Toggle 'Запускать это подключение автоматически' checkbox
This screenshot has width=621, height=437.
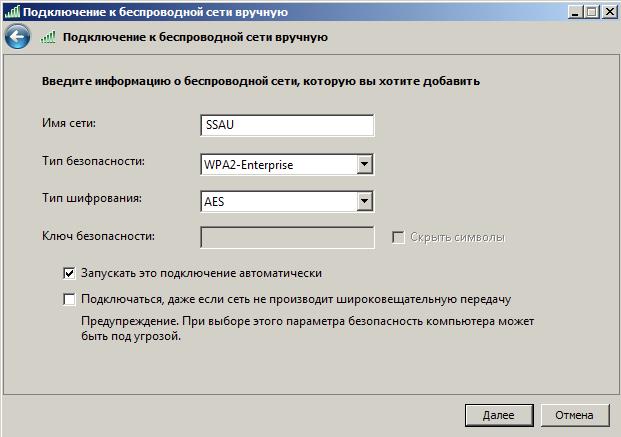(x=69, y=273)
